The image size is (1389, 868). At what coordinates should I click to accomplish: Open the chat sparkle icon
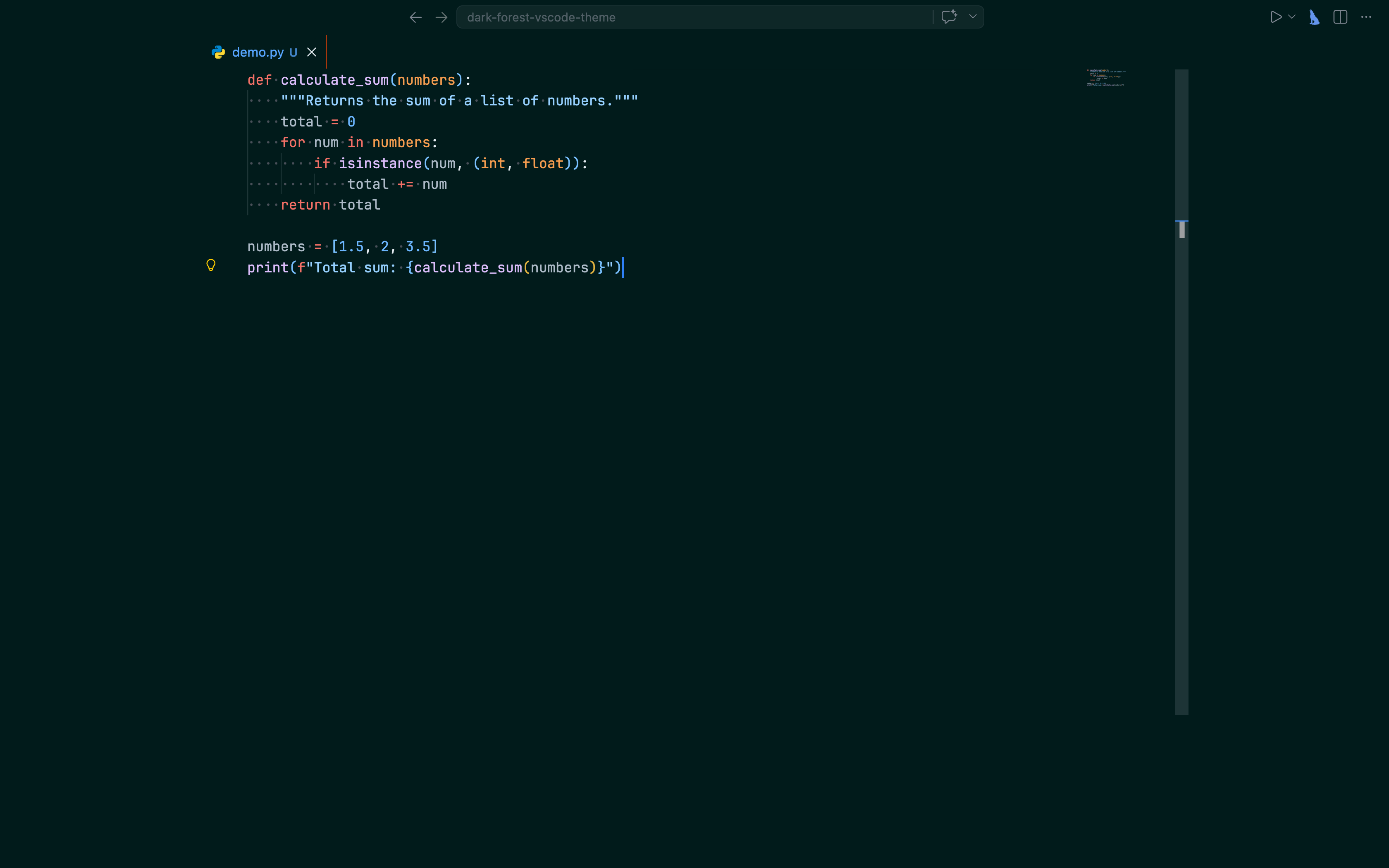click(x=949, y=17)
